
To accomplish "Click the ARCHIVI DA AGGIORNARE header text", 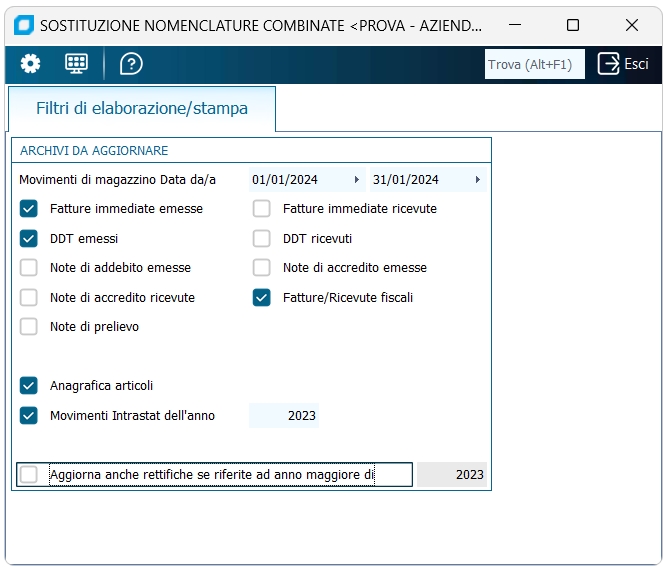I will pyautogui.click(x=94, y=151).
